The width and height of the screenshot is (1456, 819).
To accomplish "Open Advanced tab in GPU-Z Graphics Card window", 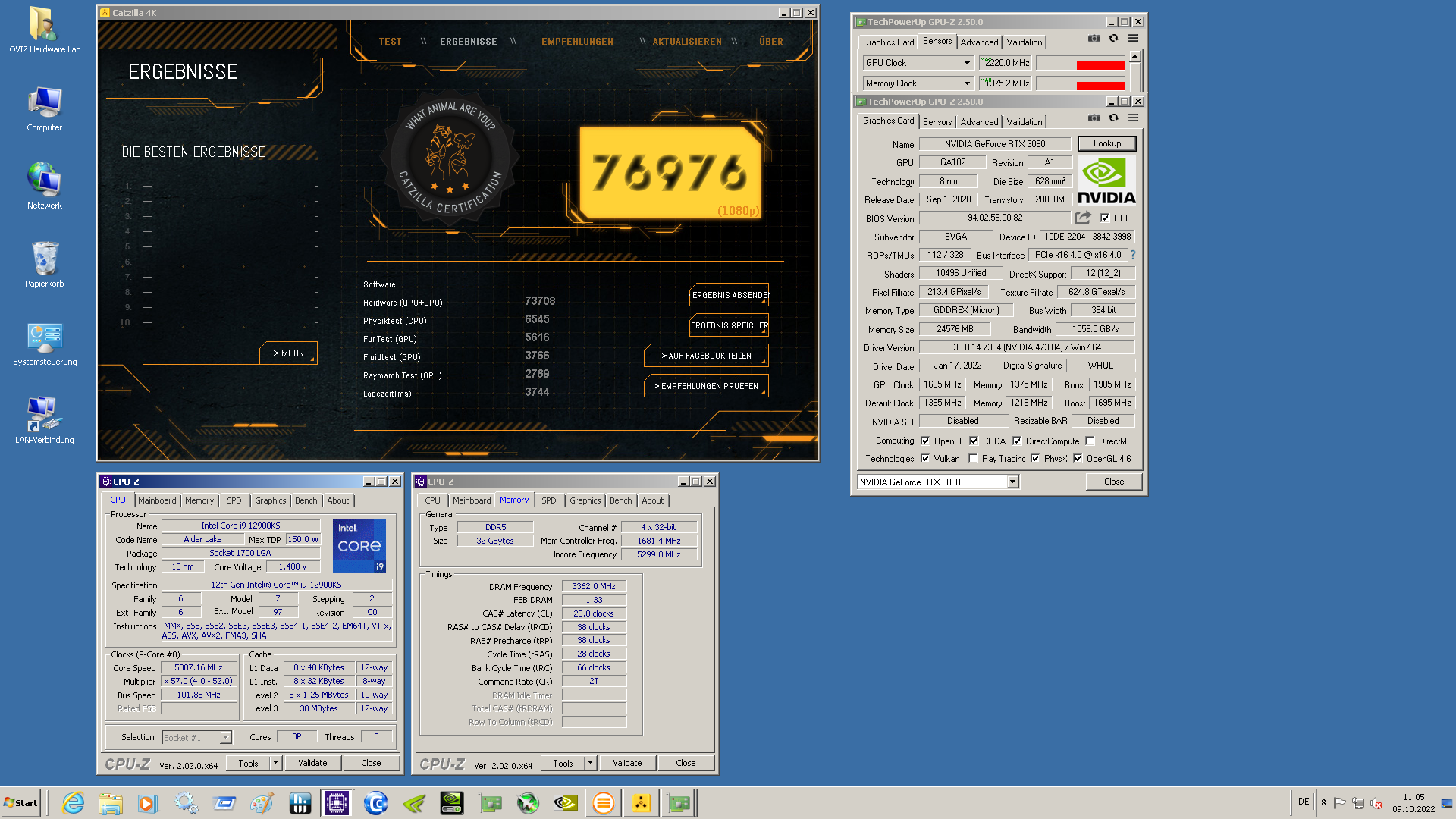I will click(x=979, y=122).
